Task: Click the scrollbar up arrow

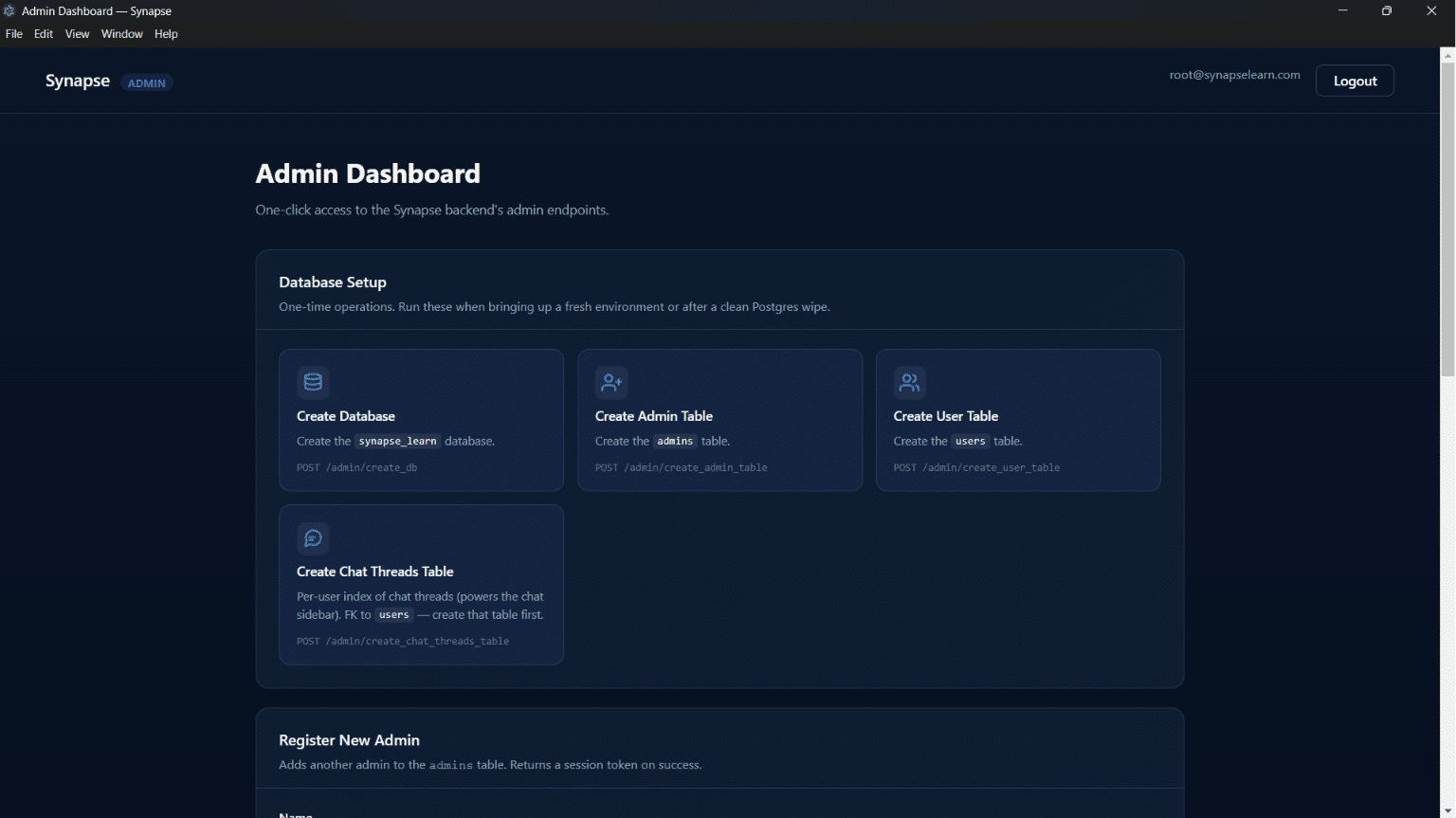Action: [1447, 56]
